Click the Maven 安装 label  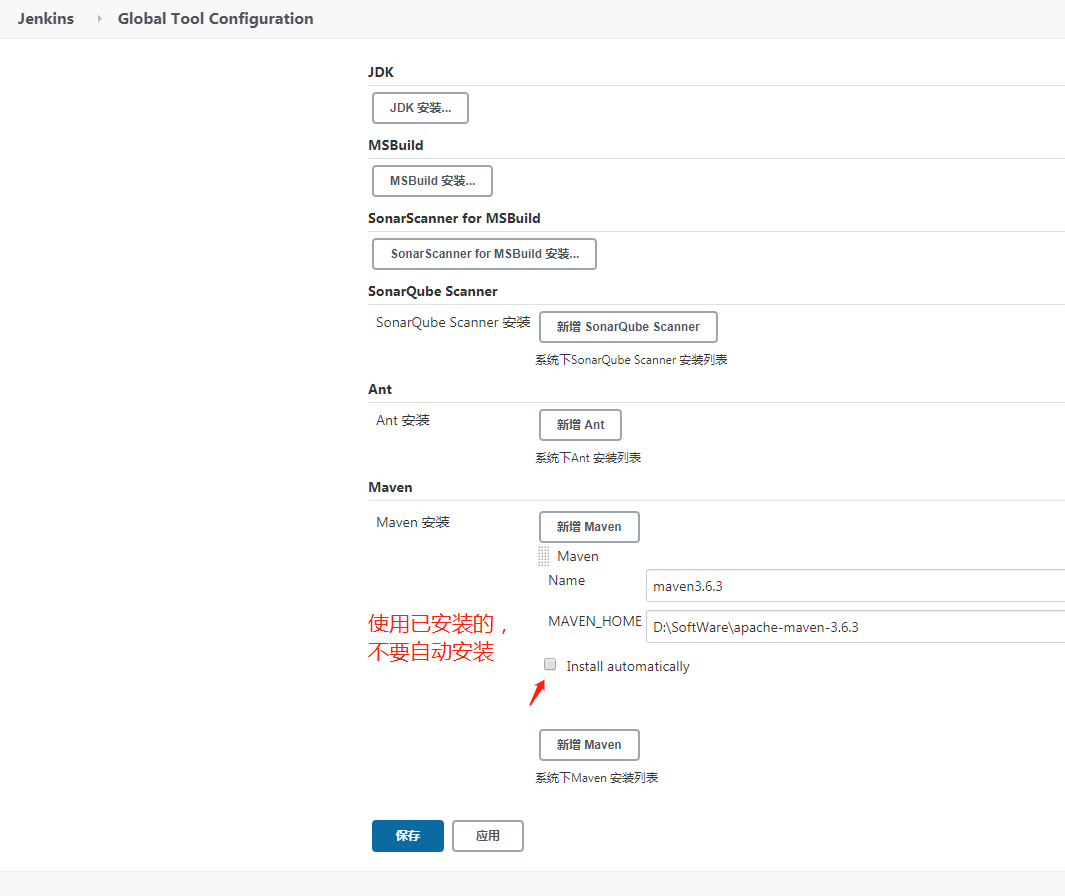tap(413, 522)
